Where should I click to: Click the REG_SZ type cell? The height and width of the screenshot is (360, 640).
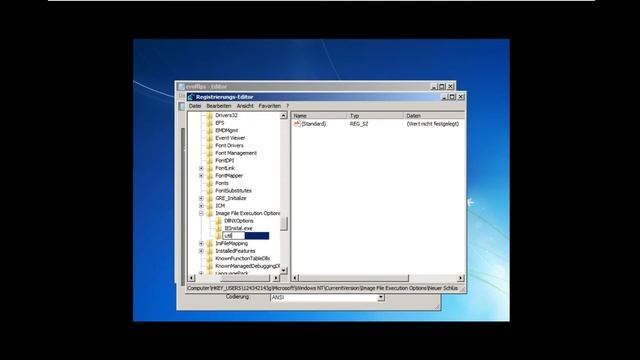[359, 124]
